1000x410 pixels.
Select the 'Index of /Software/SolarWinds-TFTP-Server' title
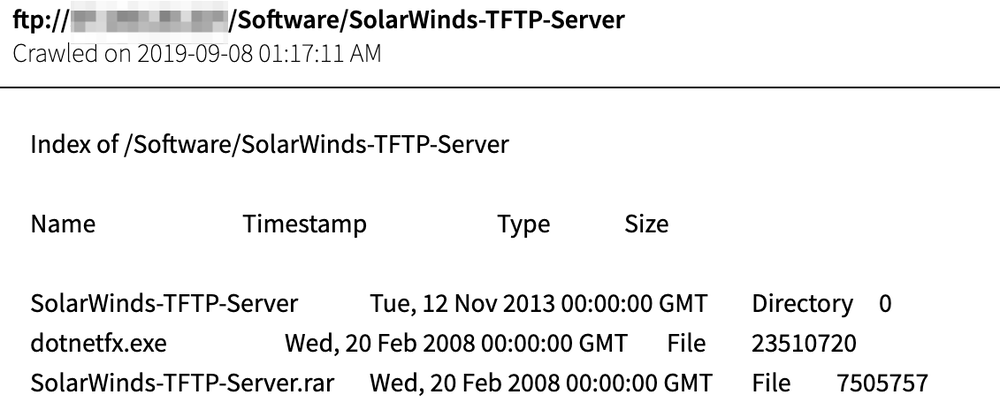270,145
